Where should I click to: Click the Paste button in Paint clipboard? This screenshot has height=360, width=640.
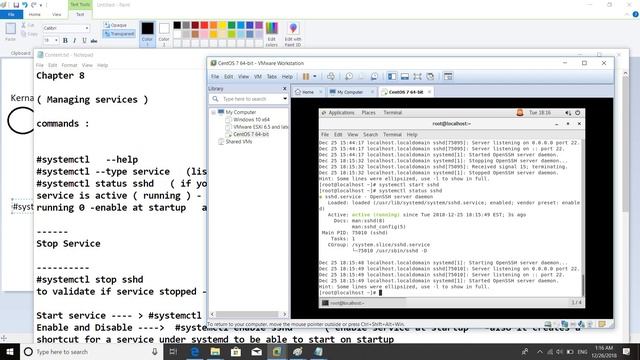tap(11, 32)
